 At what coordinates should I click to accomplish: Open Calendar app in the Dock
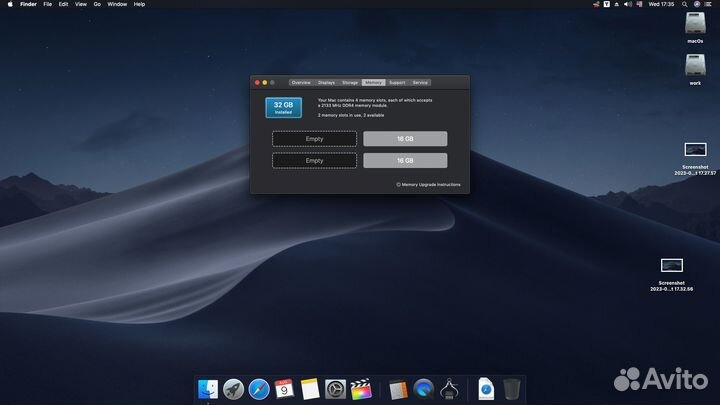point(284,389)
